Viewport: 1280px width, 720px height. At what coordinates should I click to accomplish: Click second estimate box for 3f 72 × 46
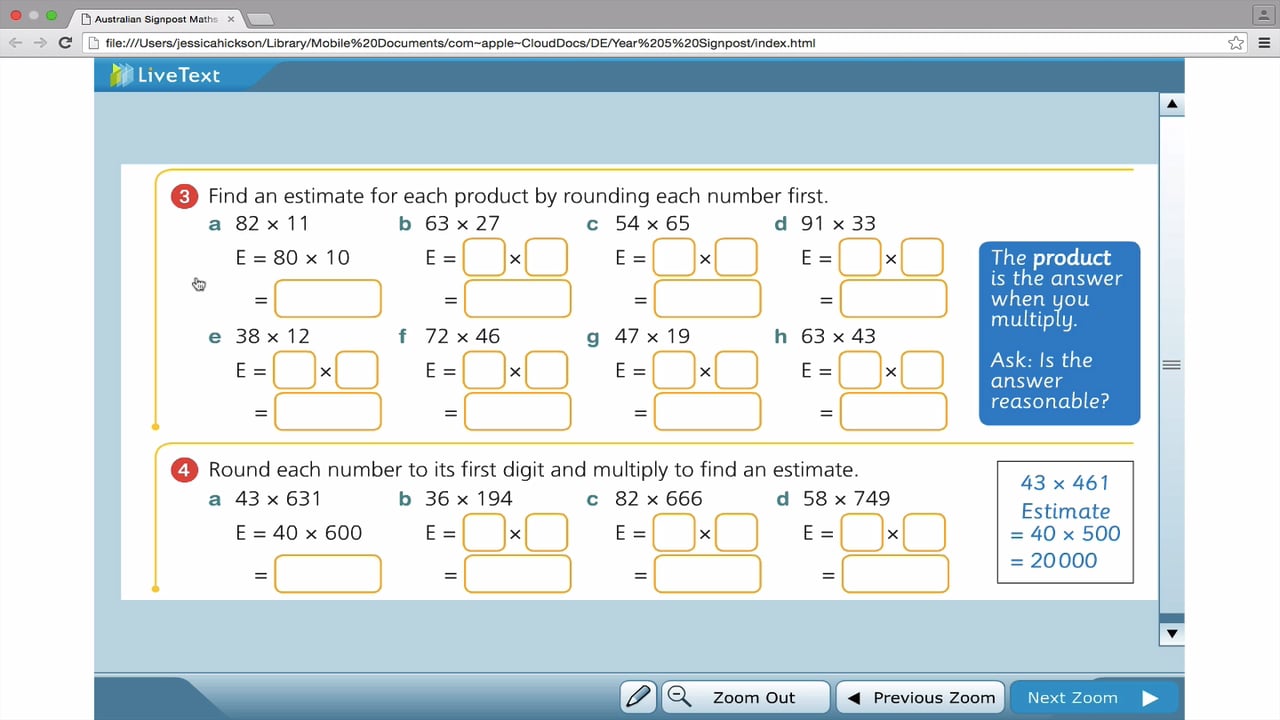pyautogui.click(x=546, y=370)
